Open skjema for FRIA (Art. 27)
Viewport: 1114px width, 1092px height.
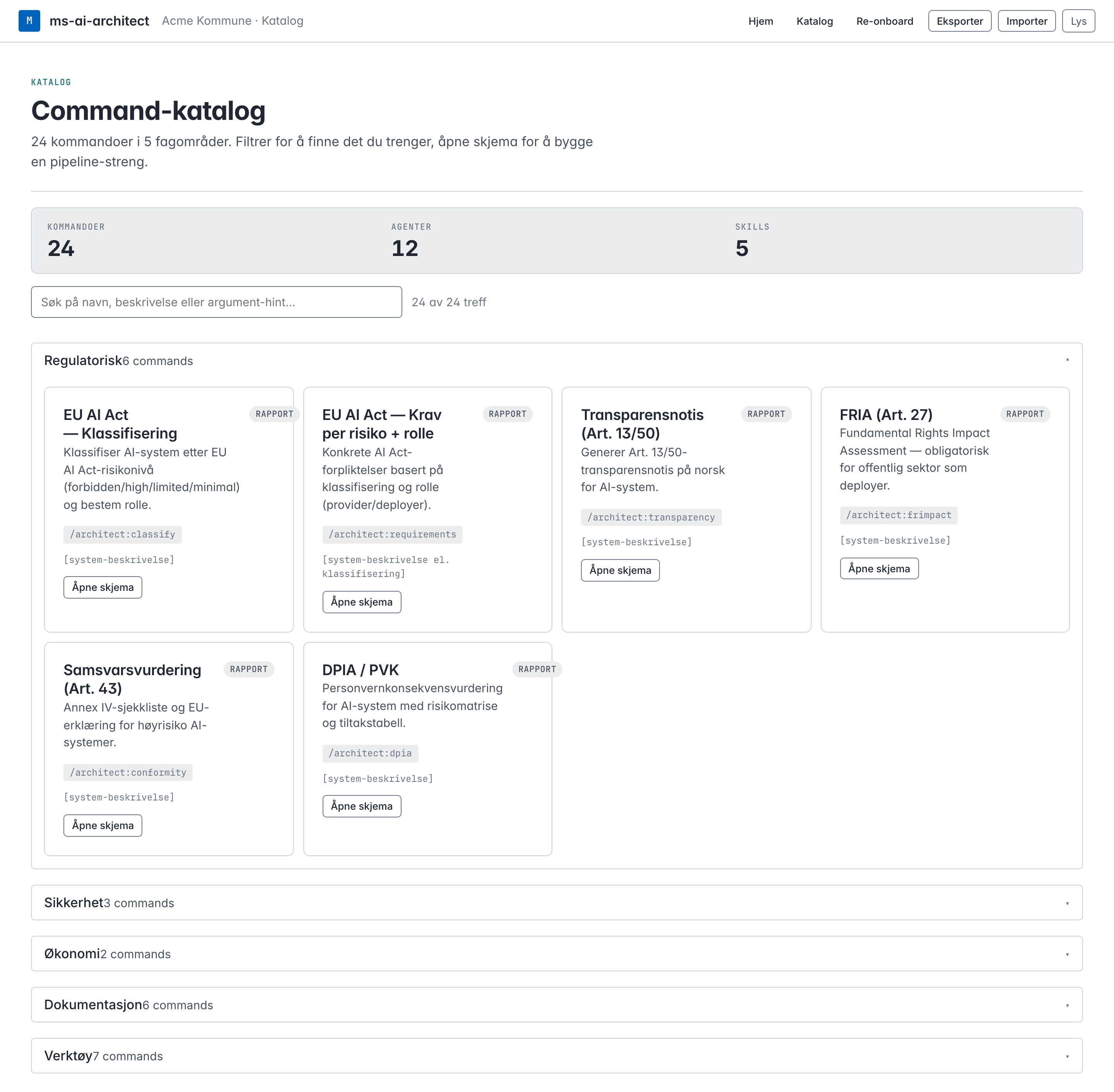879,569
